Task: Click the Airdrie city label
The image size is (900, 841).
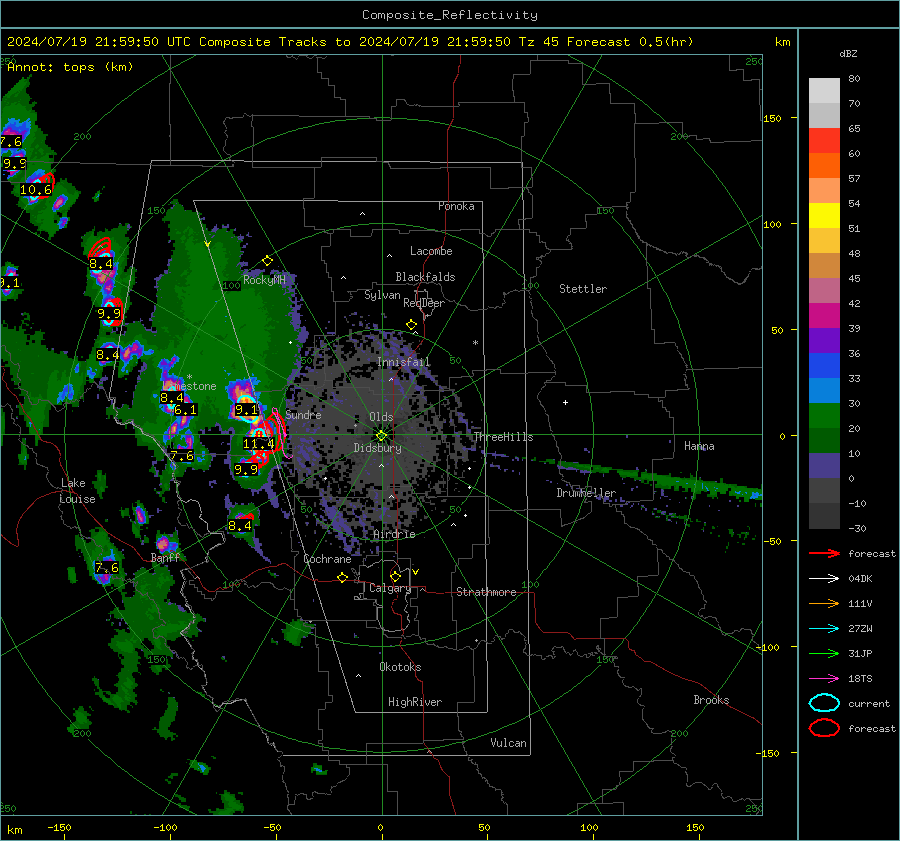Action: pos(394,534)
